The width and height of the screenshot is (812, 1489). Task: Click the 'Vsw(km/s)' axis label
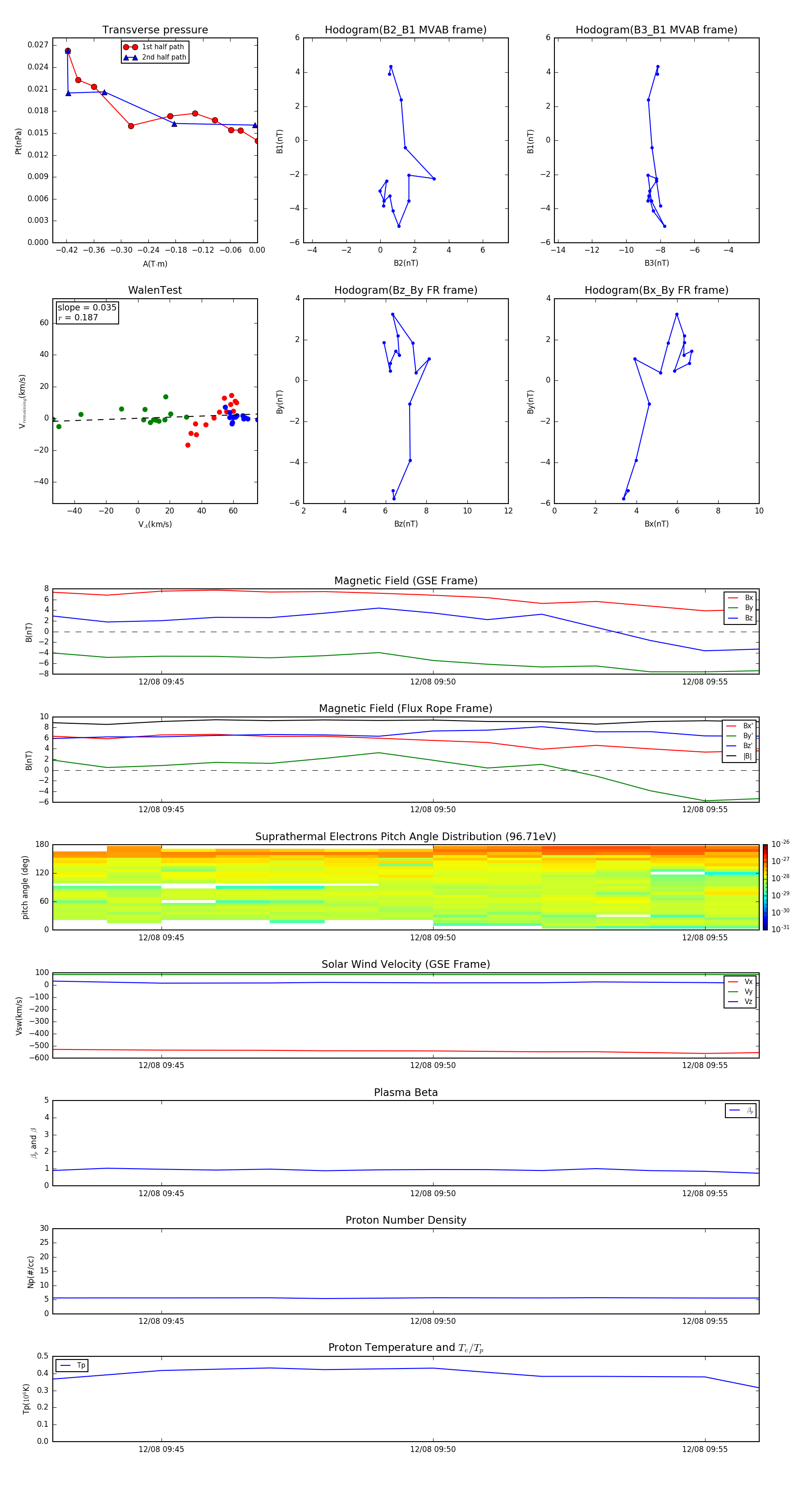coord(18,1016)
